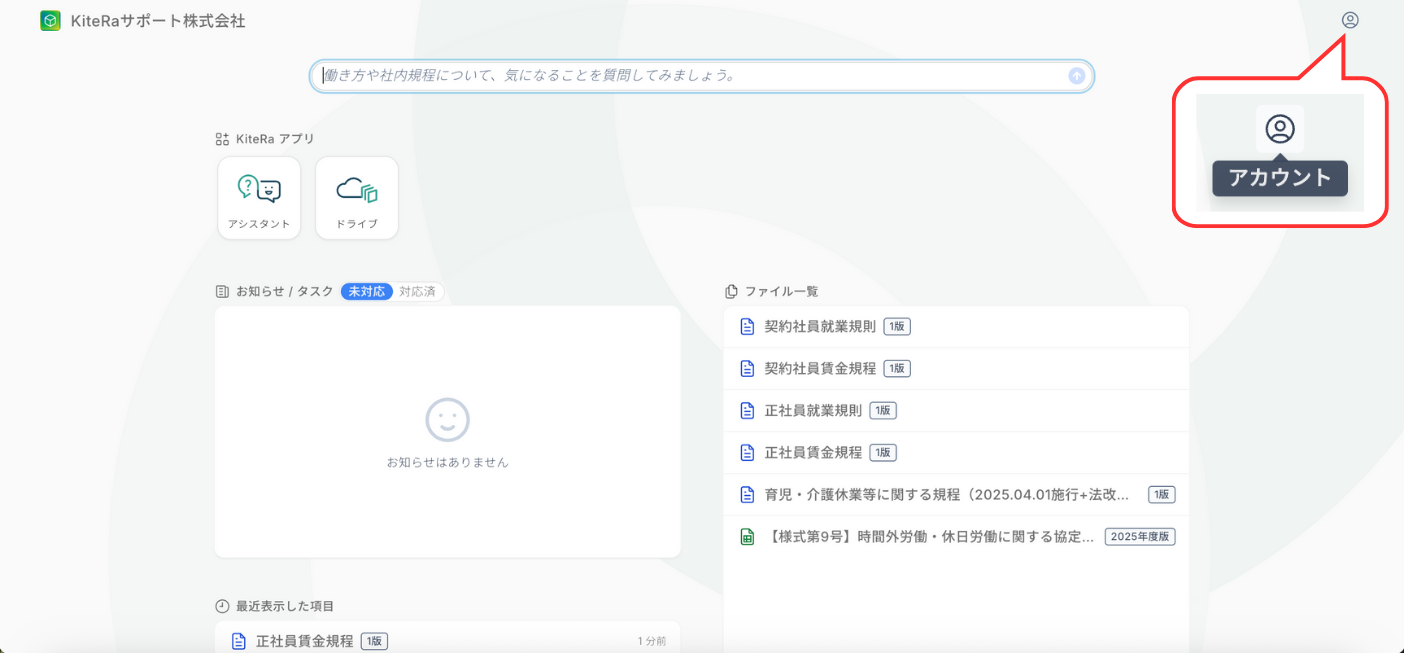Viewport: 1405px width, 653px height.
Task: Open the アシスタント app
Action: point(259,197)
